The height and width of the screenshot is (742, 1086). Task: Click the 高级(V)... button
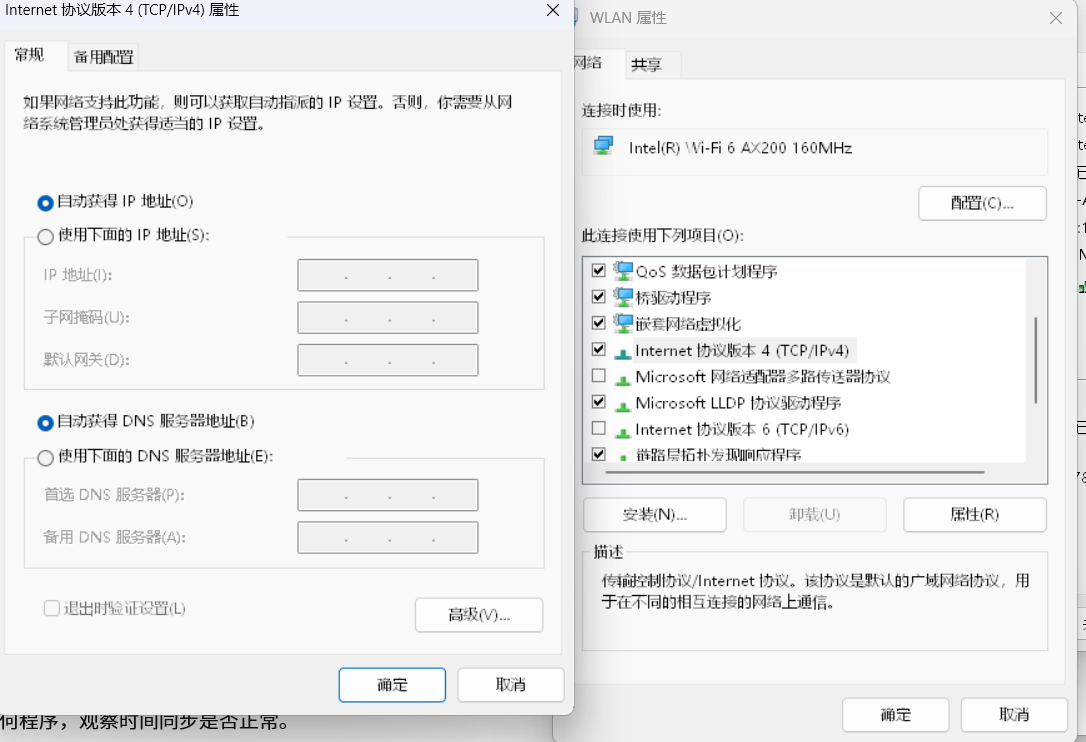479,615
